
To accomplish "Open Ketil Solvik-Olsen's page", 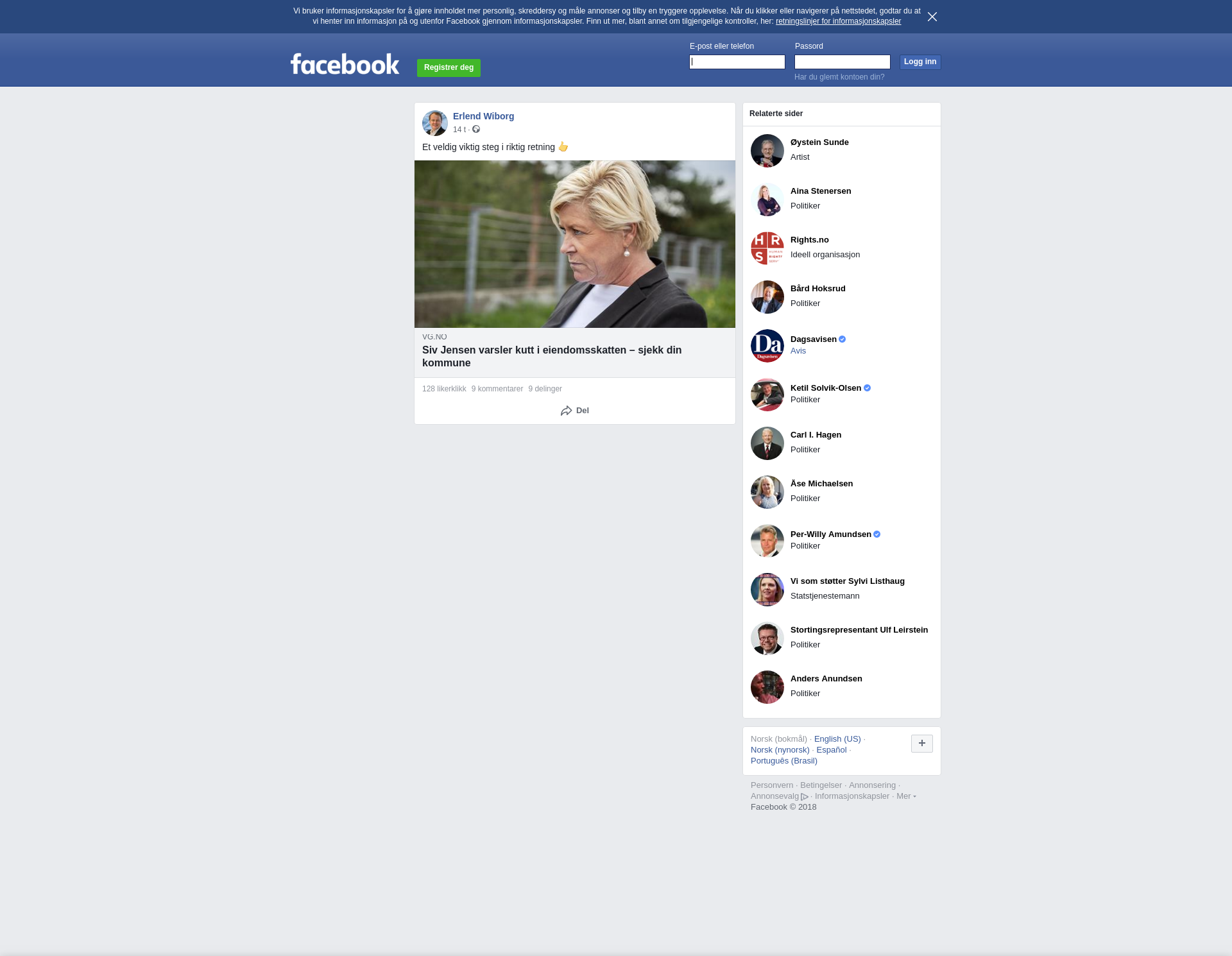I will [x=825, y=388].
